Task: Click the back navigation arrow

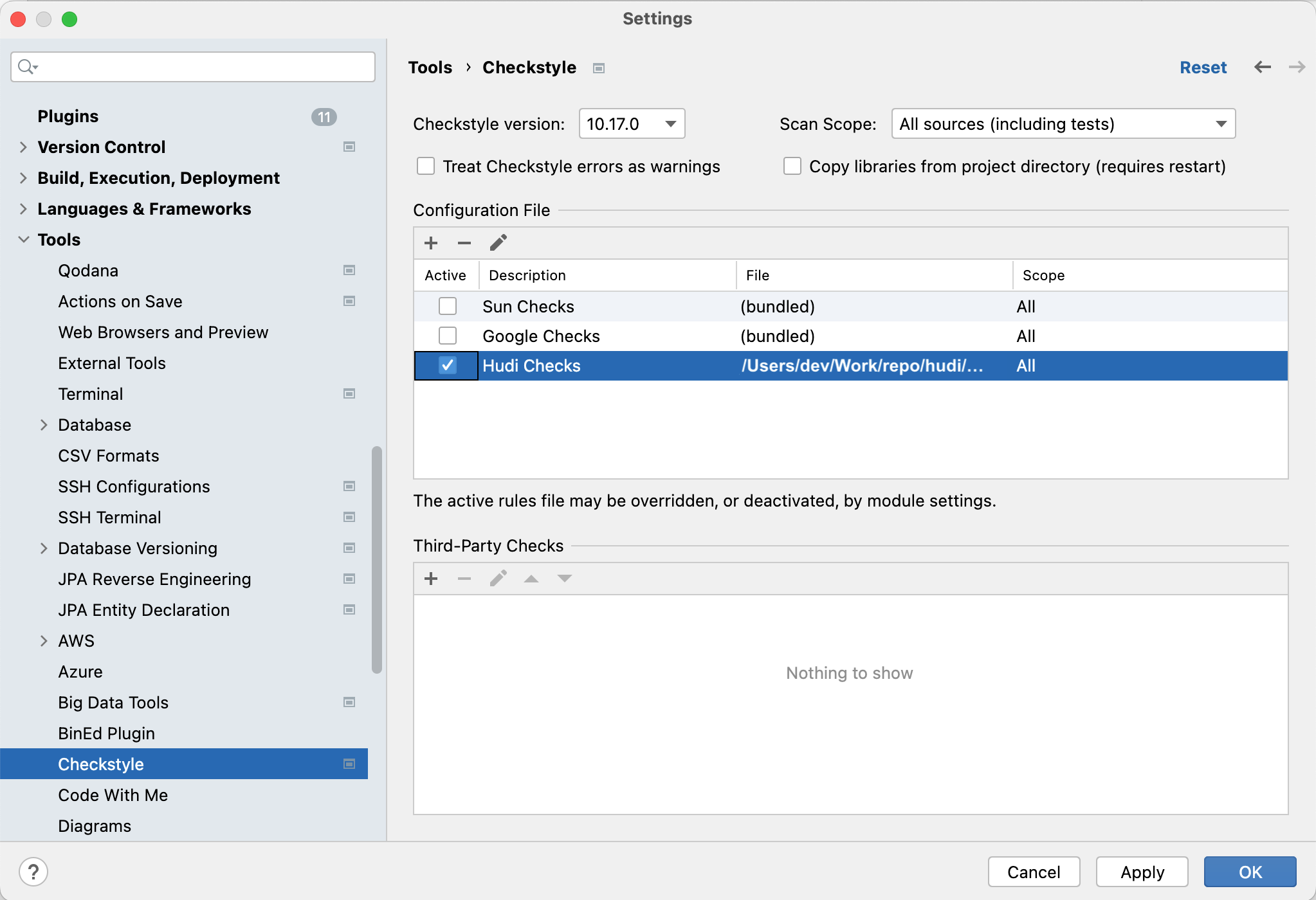Action: (1262, 67)
